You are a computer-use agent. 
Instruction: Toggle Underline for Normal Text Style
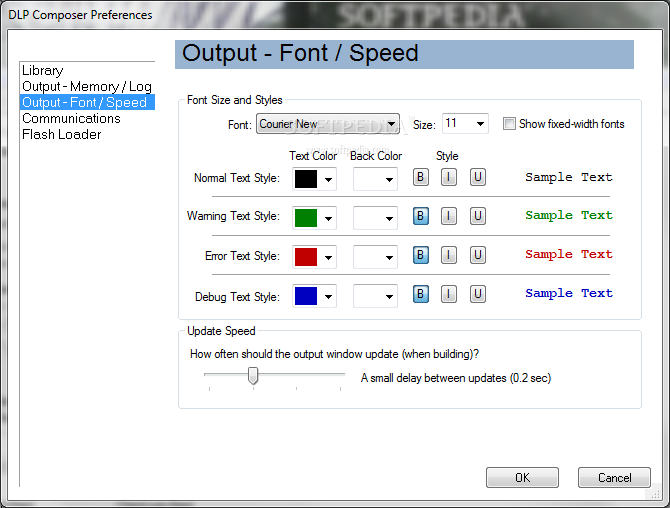pyautogui.click(x=478, y=177)
